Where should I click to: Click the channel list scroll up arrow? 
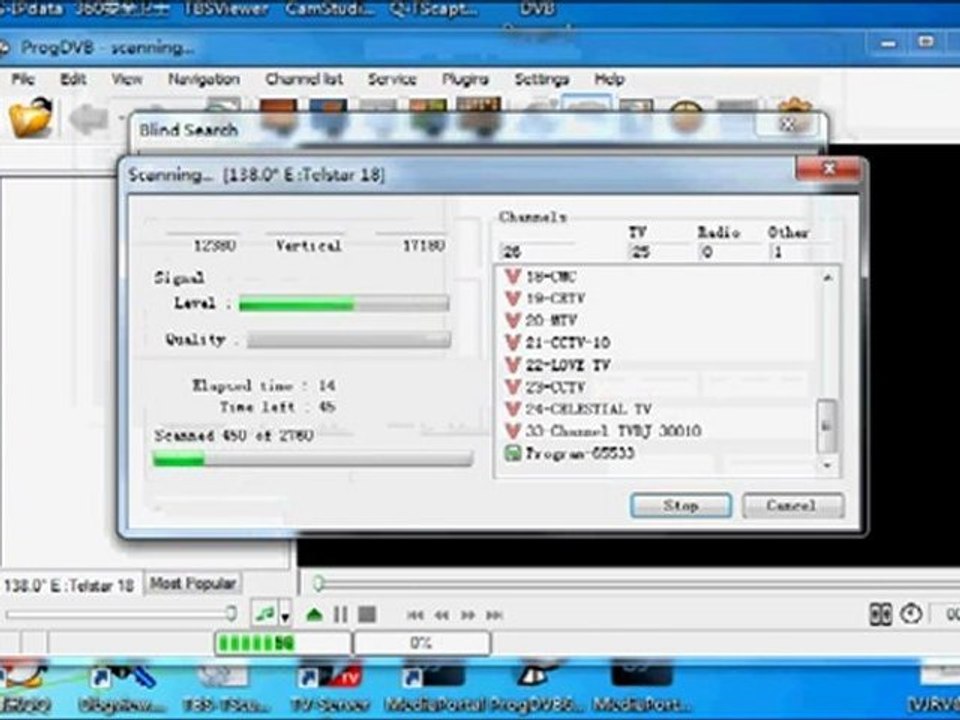coord(828,277)
